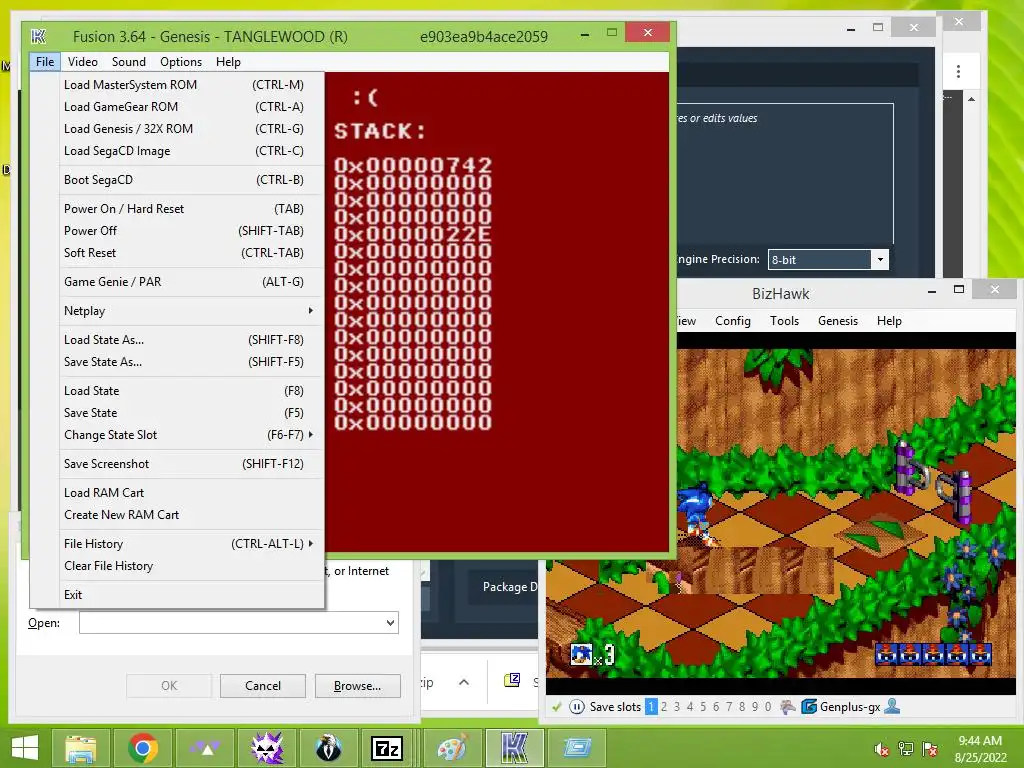Open the Fusion Help menu
1024x768 pixels.
click(229, 61)
